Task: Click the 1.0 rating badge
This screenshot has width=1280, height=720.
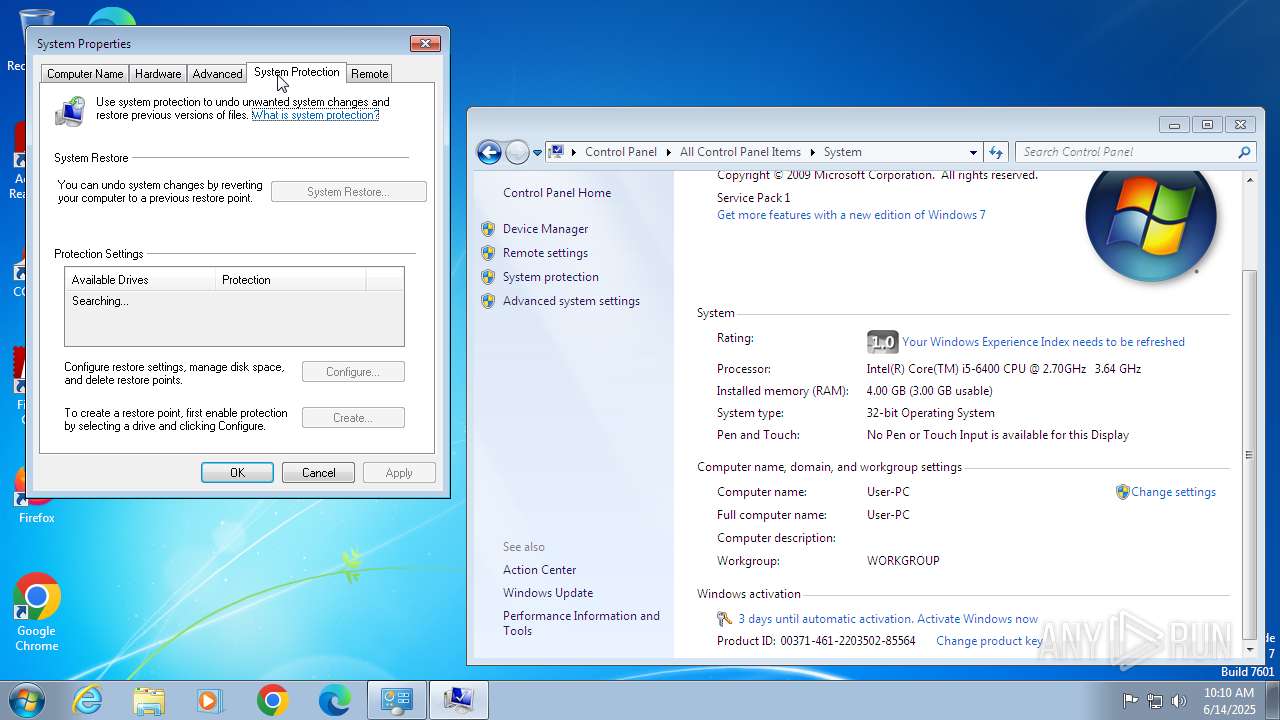Action: point(882,342)
